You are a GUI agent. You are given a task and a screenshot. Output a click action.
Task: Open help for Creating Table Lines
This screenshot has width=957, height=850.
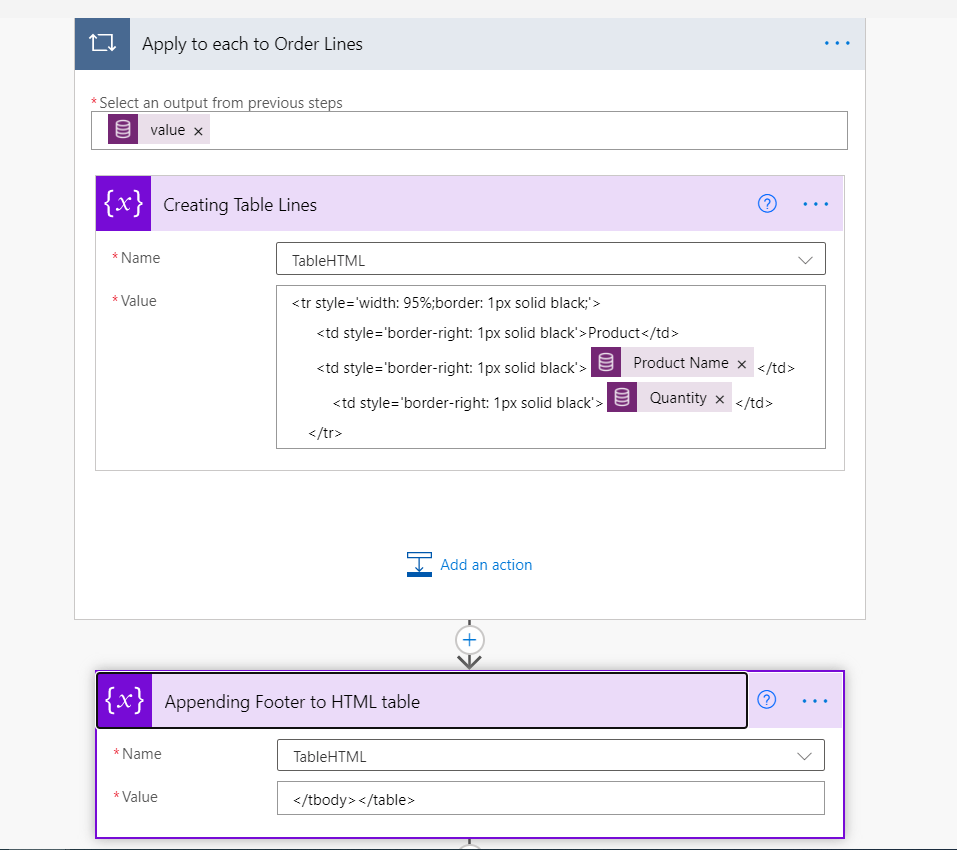[x=767, y=204]
